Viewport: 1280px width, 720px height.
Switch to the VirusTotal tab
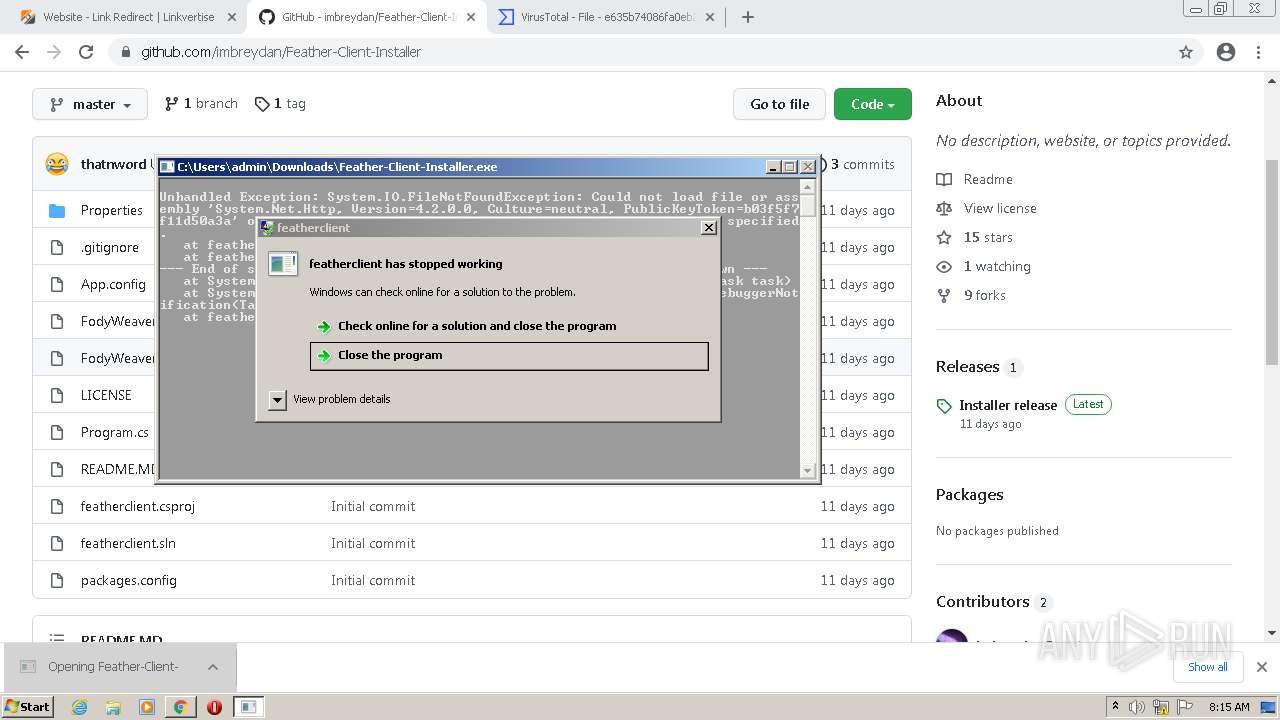tap(606, 17)
